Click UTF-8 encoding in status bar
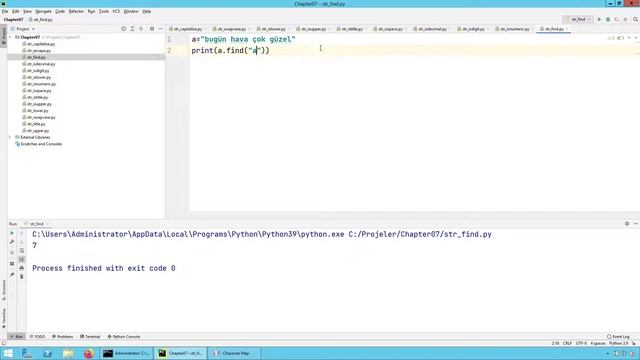This screenshot has width=640, height=360. pyautogui.click(x=581, y=344)
